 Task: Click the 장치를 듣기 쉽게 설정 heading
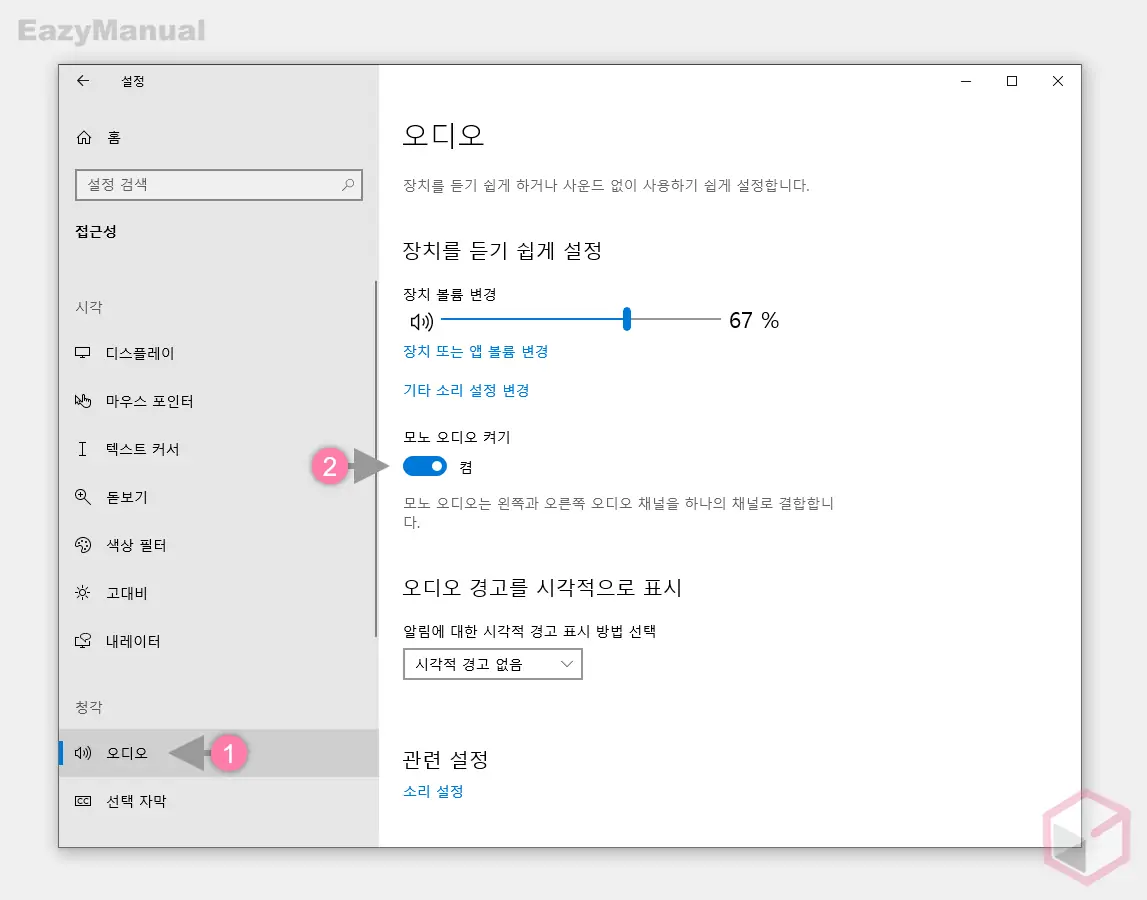(503, 251)
